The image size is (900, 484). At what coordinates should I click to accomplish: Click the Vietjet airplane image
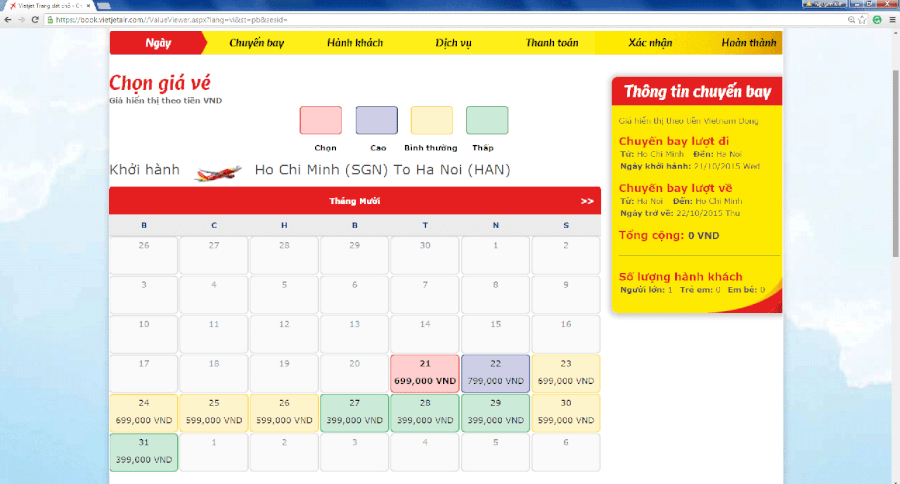(219, 171)
